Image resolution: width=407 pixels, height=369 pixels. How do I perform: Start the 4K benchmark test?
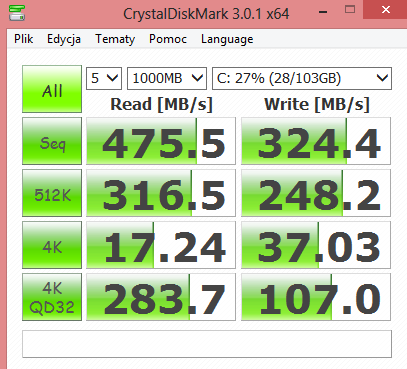pos(52,245)
